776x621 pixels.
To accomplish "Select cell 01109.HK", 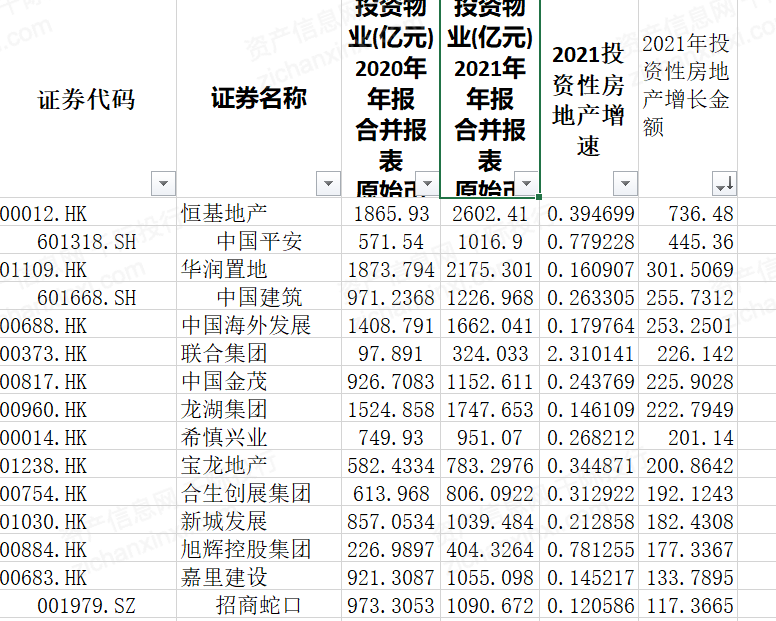I will [88, 270].
